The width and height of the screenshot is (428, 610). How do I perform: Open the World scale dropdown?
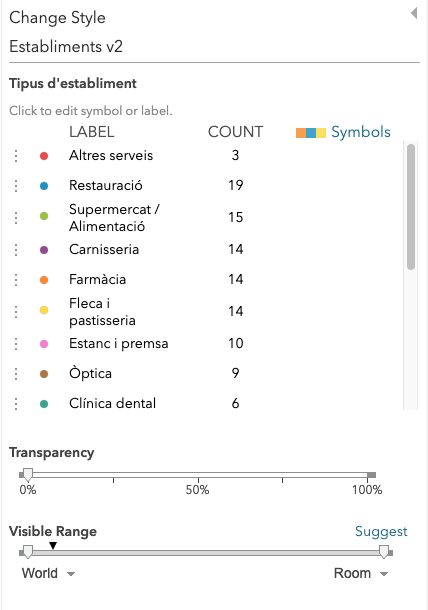(x=48, y=573)
